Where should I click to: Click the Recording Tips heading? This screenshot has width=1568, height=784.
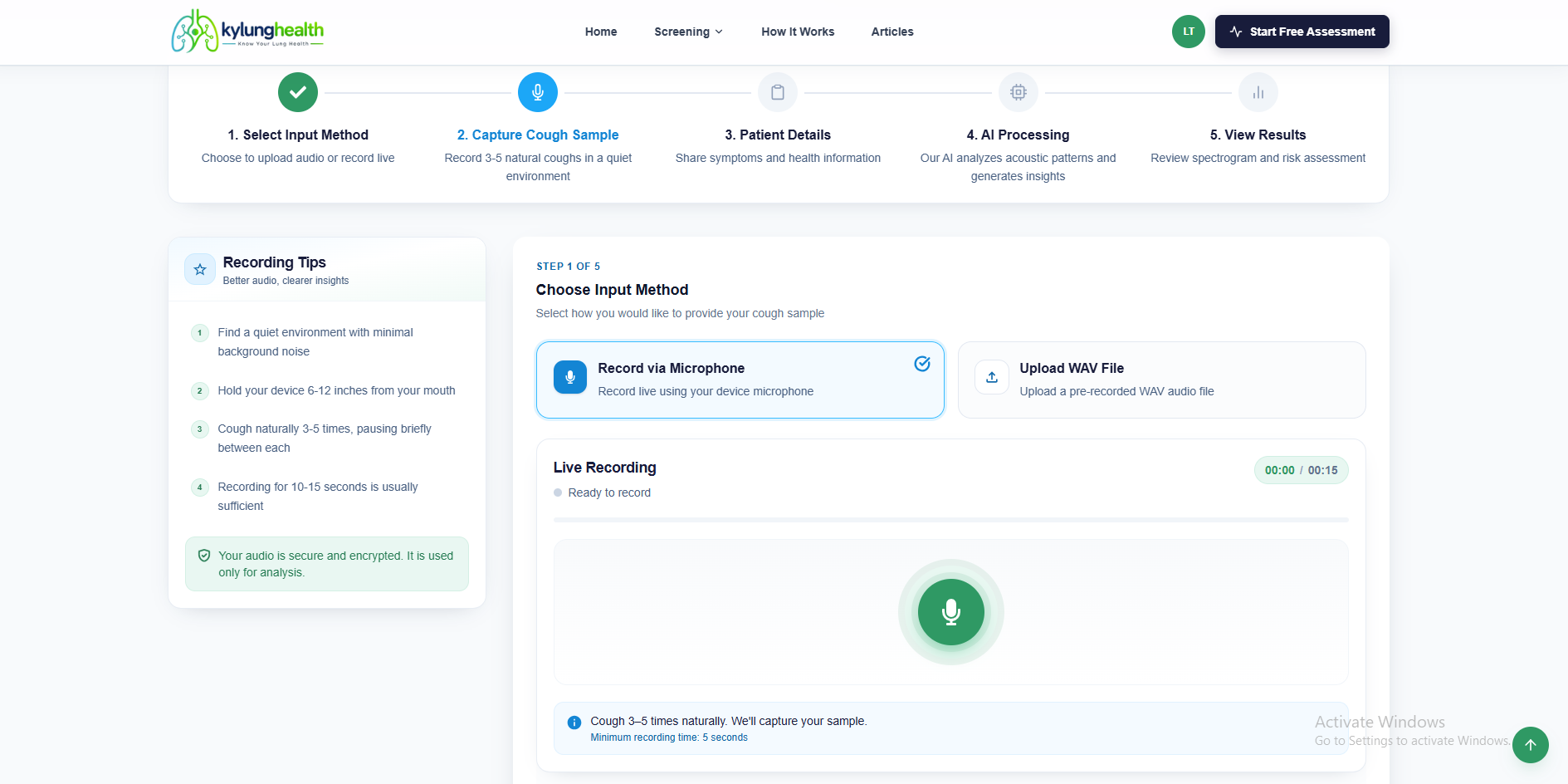coord(275,262)
